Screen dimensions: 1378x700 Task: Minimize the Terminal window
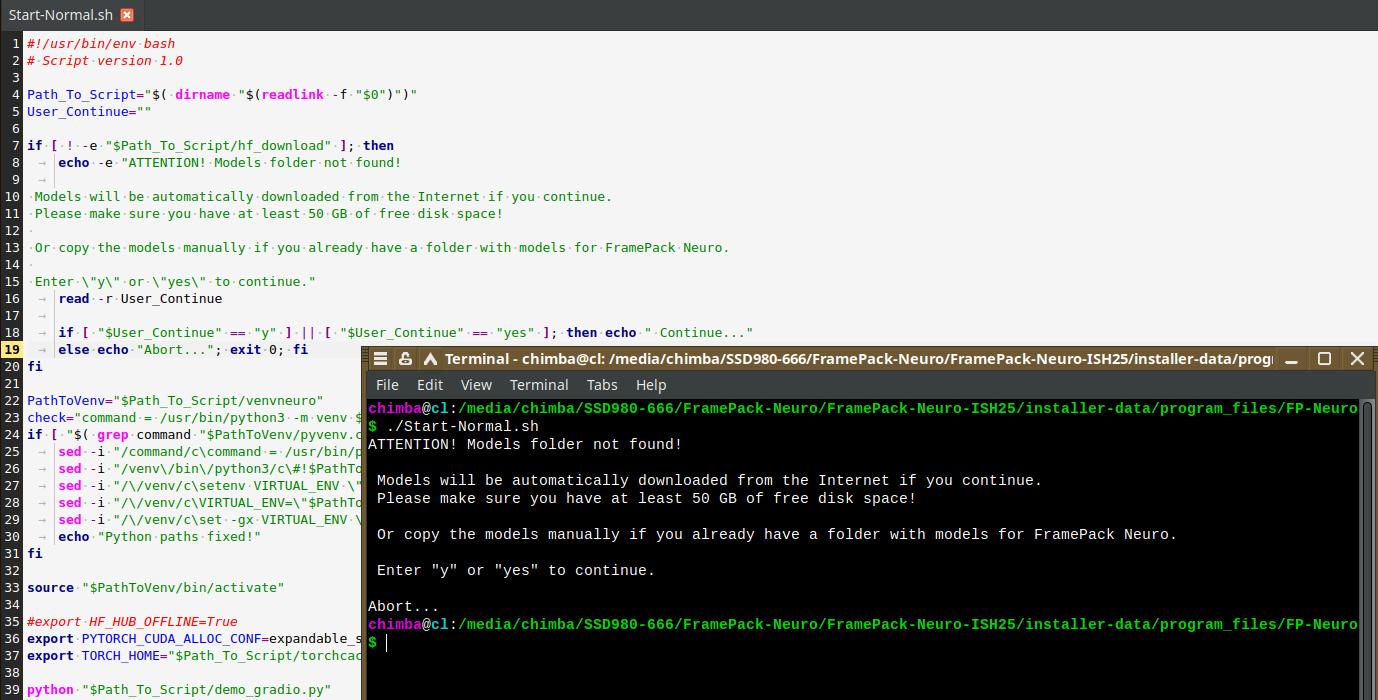click(x=1291, y=359)
